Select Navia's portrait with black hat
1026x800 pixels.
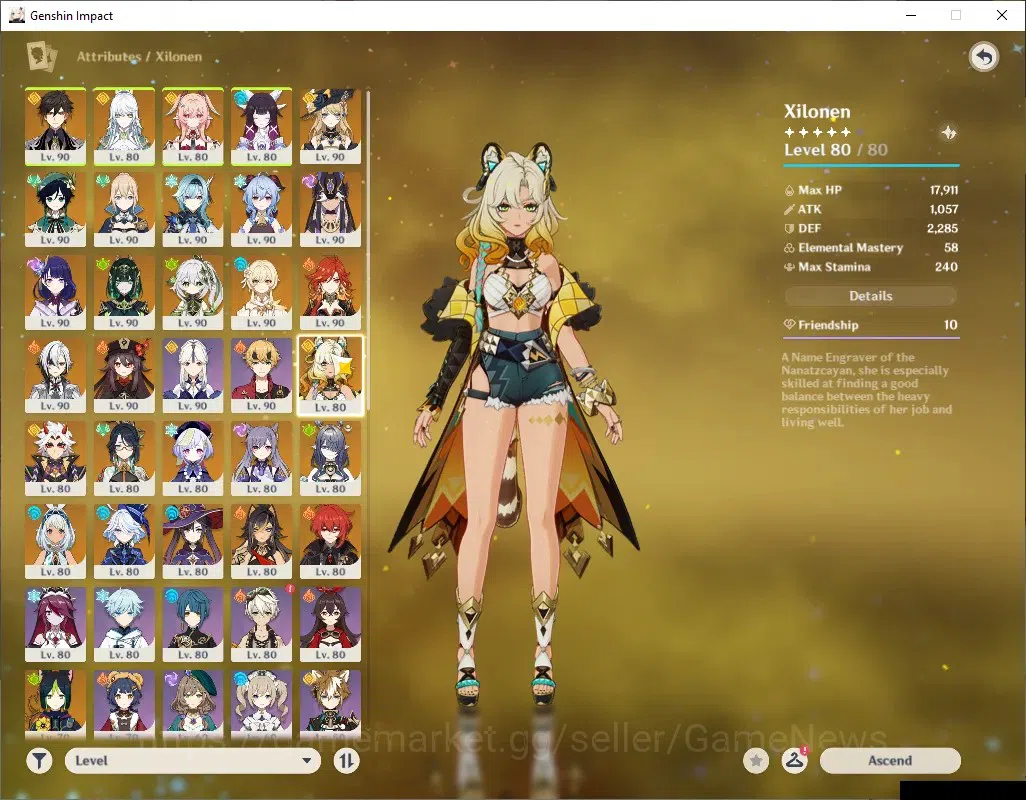[x=330, y=127]
